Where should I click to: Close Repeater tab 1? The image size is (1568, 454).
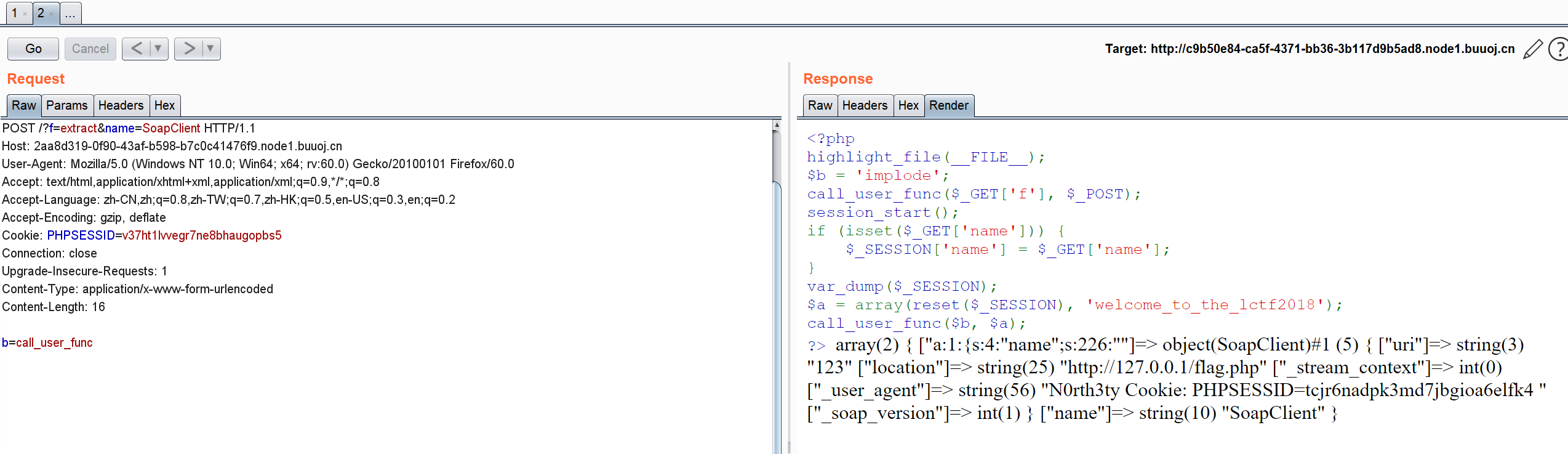[x=25, y=14]
